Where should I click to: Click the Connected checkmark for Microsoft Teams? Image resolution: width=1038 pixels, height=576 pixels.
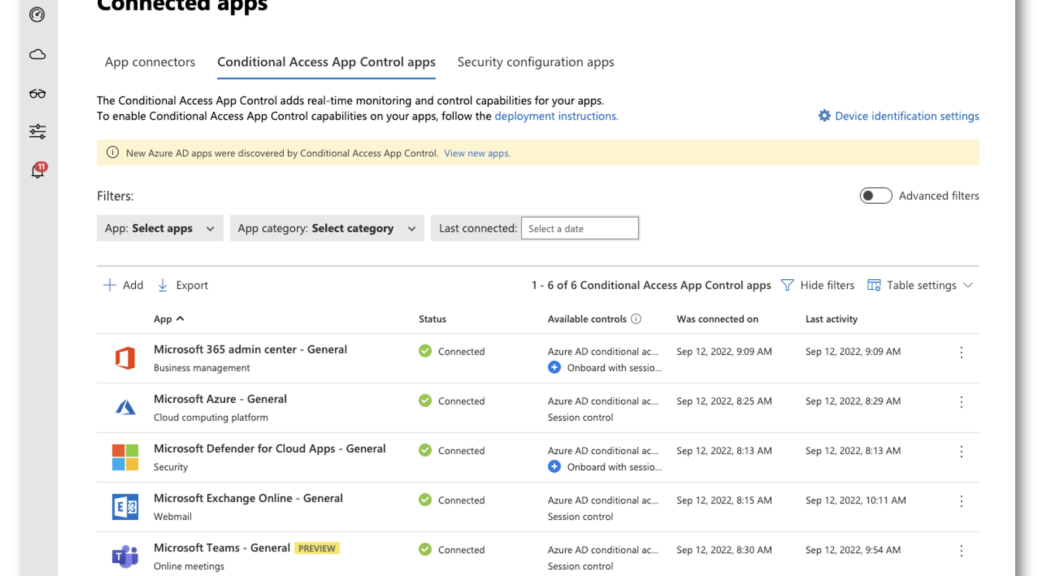425,550
